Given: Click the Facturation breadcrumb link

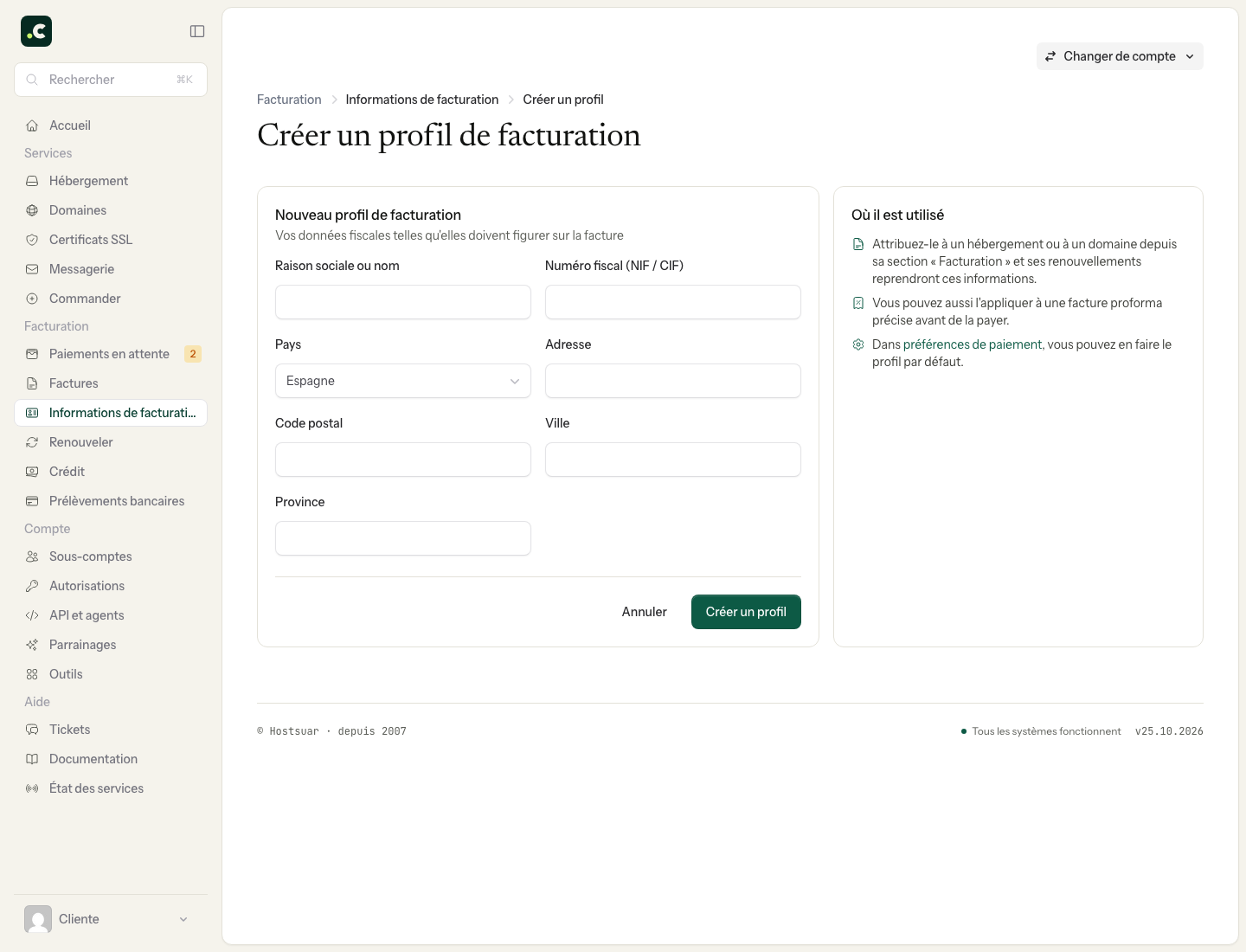Looking at the screenshot, I should coord(289,100).
